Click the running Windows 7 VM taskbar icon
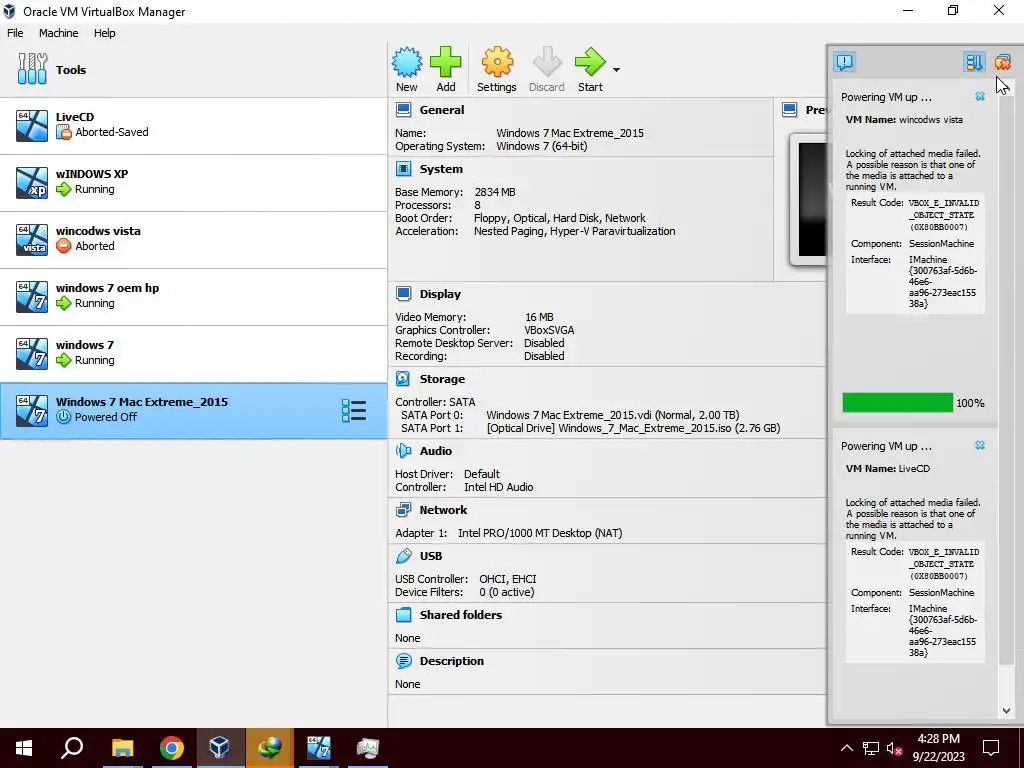 (x=319, y=748)
